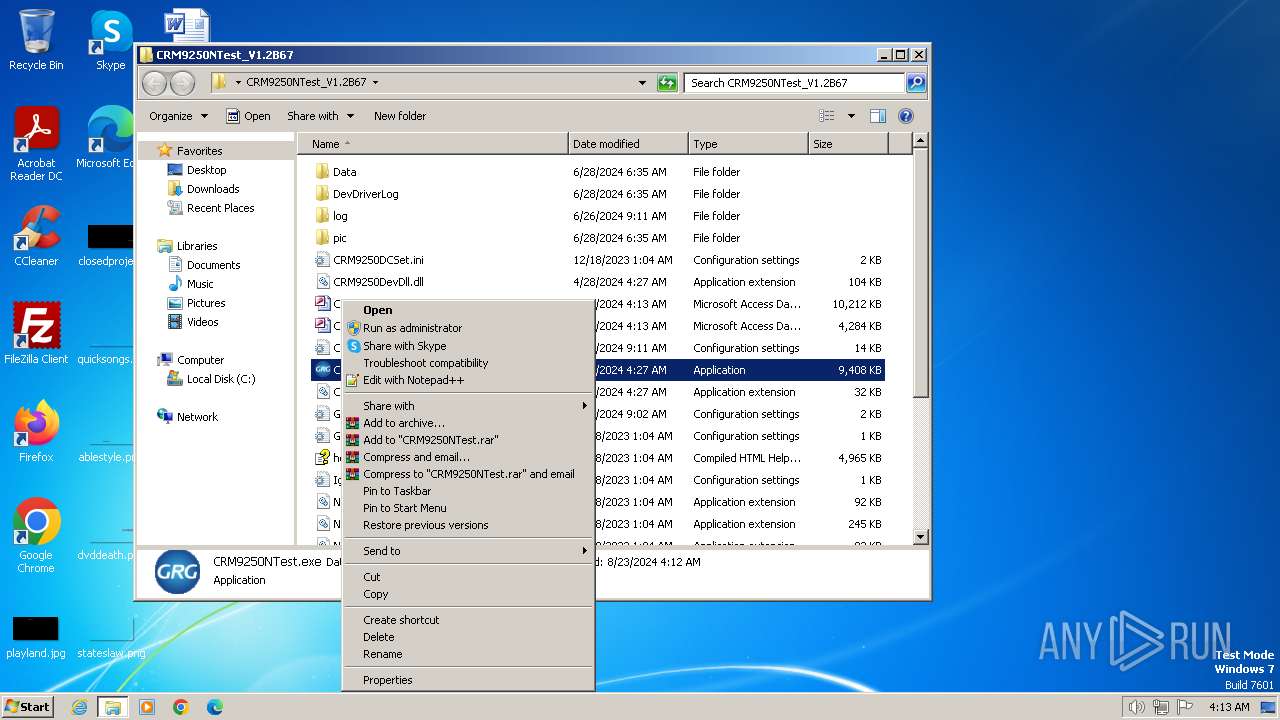Click the file list vertical scrollbar
The width and height of the screenshot is (1280, 720).
coord(921,340)
